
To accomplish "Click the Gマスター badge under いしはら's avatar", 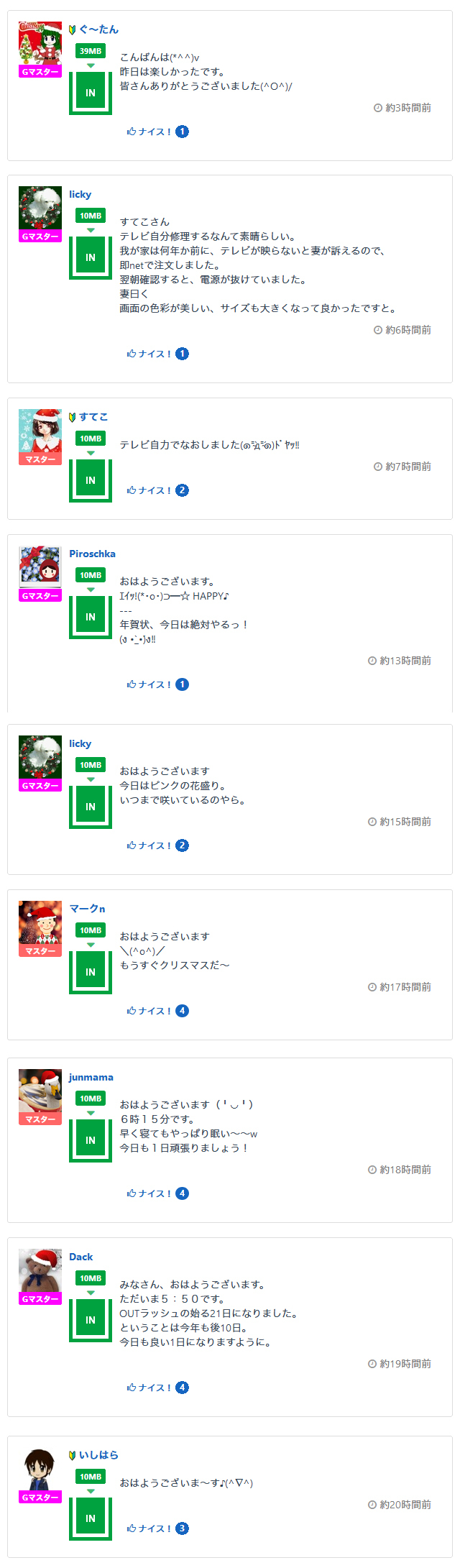I will 40,1498.
